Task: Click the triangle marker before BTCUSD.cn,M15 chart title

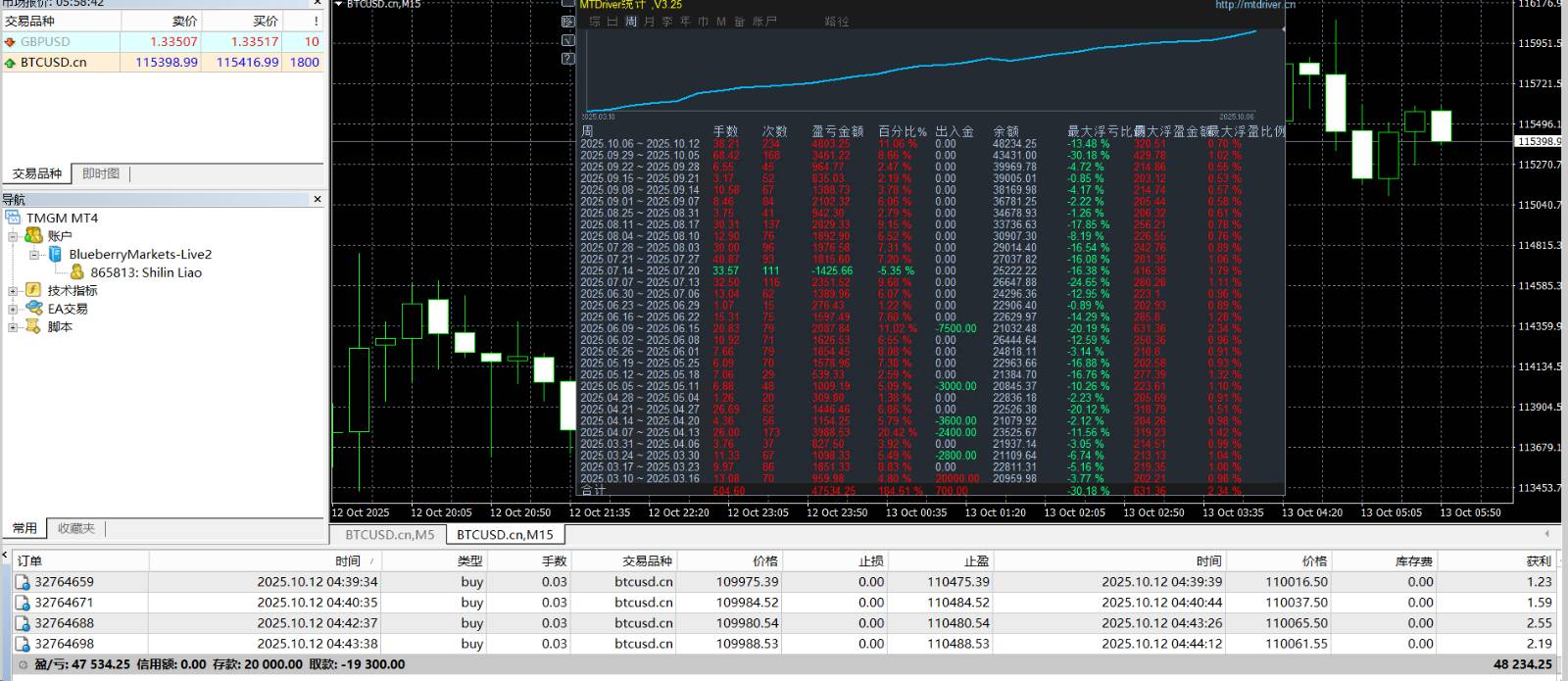Action: pyautogui.click(x=338, y=5)
